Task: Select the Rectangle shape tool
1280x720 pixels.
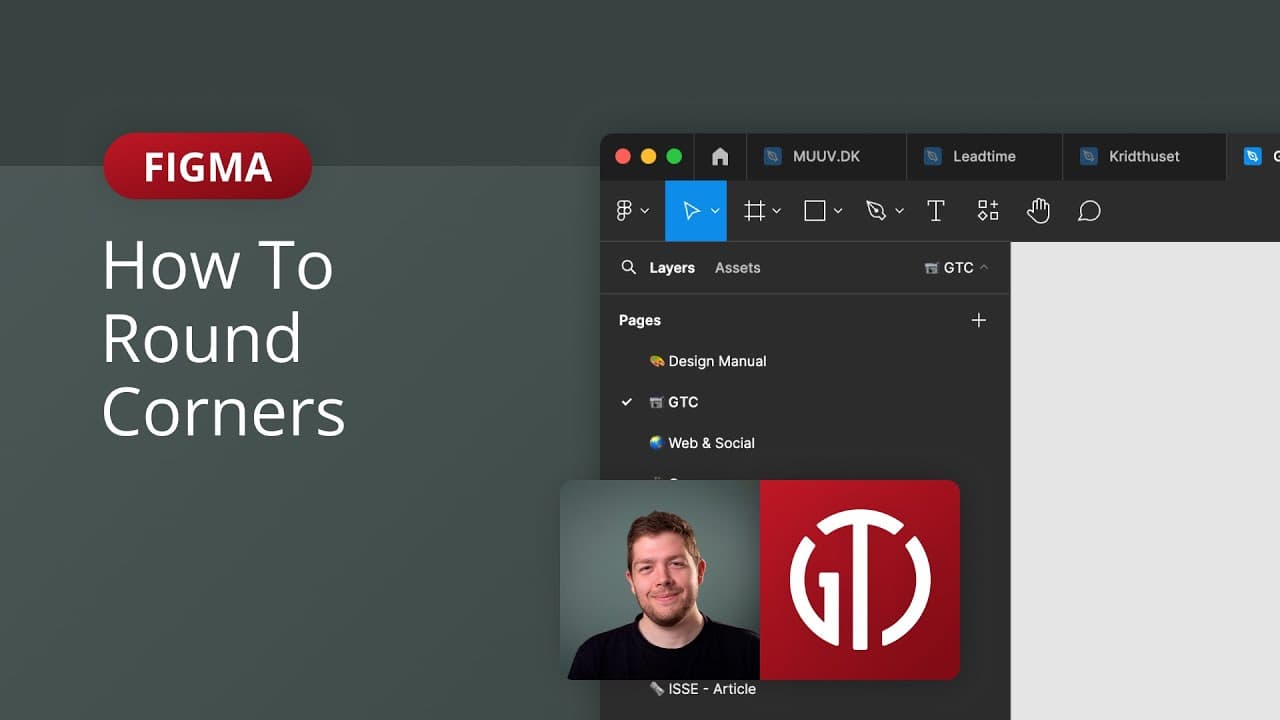Action: click(x=814, y=211)
